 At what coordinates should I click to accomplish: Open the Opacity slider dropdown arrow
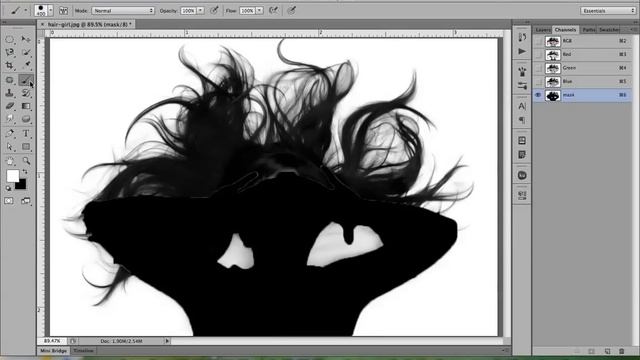pos(200,11)
